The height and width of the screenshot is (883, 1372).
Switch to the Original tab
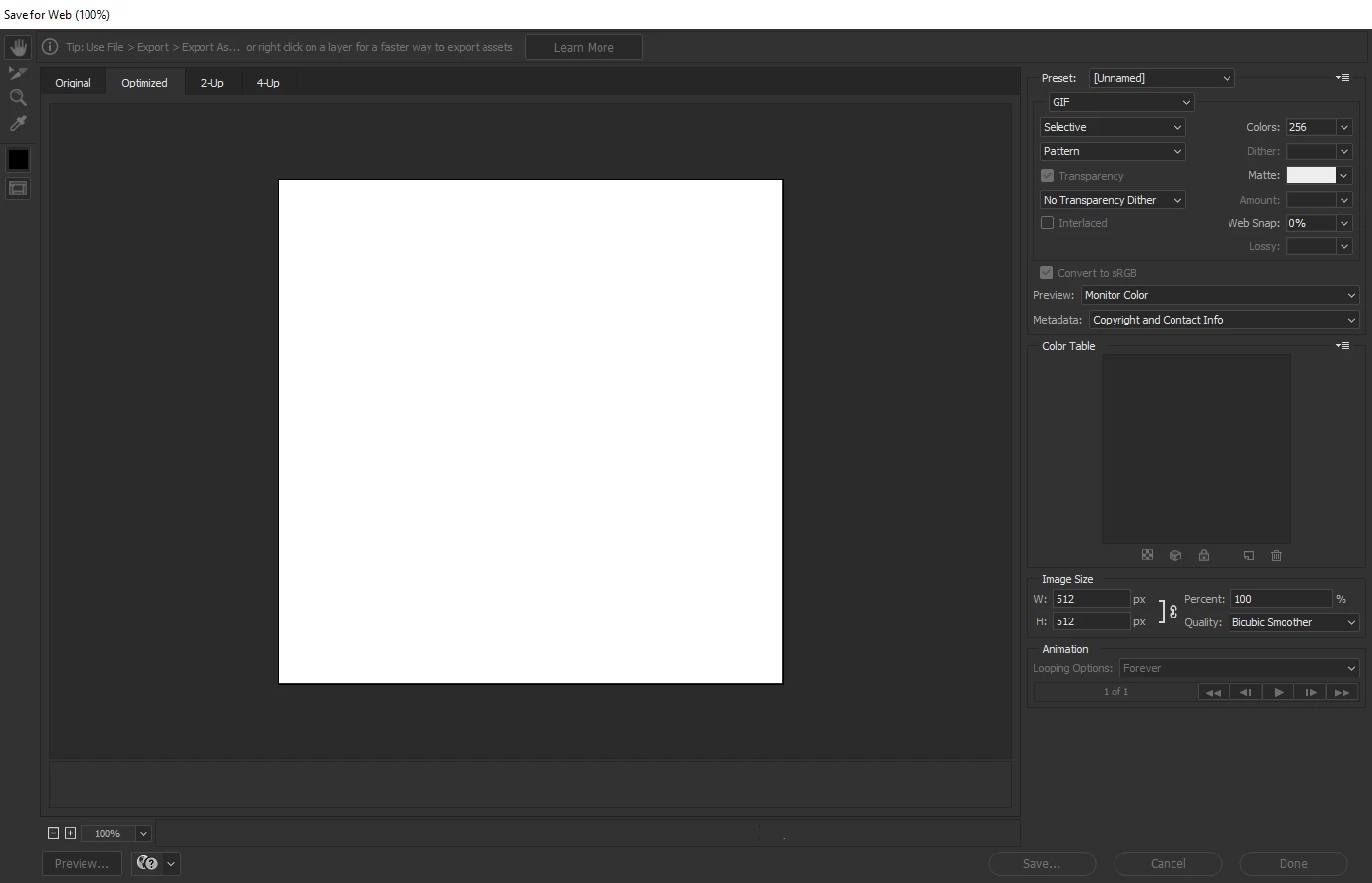click(x=73, y=83)
